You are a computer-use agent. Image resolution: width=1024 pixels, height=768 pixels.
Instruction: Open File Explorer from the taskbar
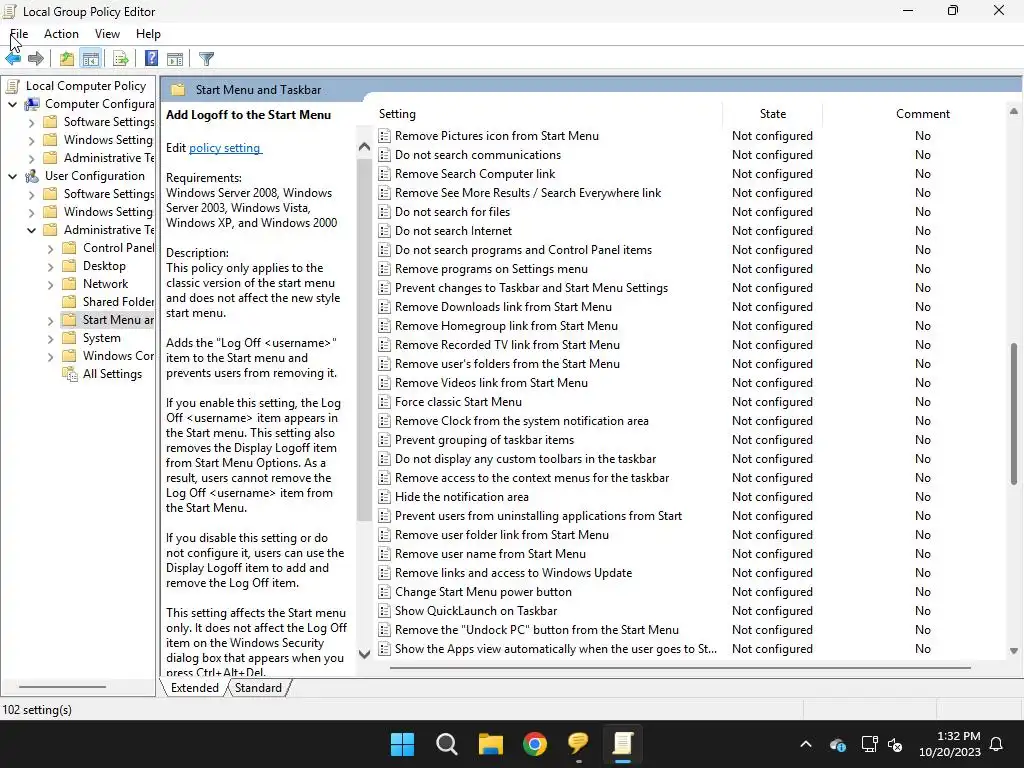(x=490, y=744)
